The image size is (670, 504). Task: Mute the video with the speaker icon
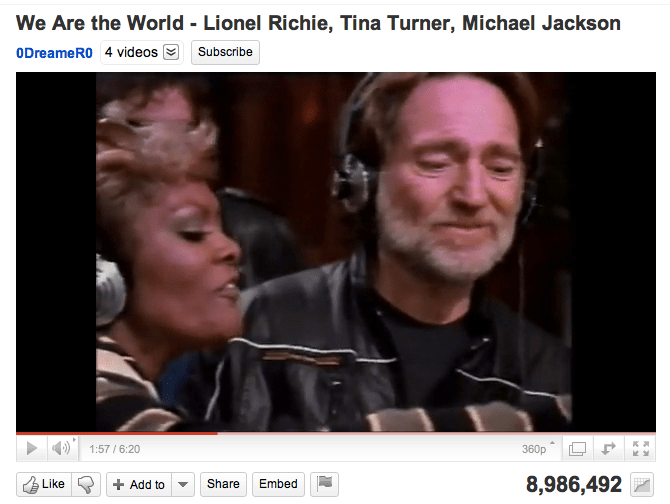click(61, 448)
